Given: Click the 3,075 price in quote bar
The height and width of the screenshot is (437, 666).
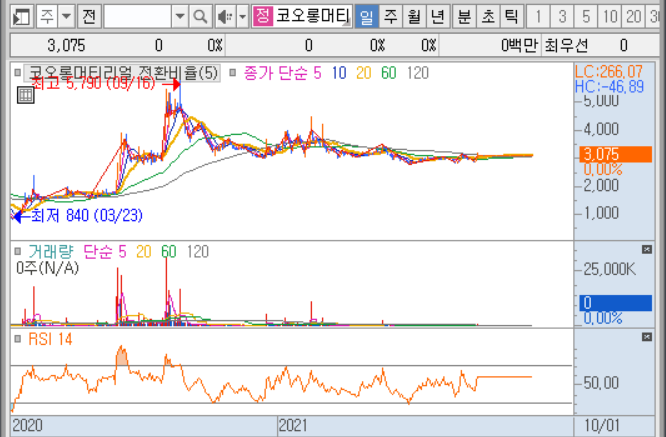Looking at the screenshot, I should (x=66, y=45).
